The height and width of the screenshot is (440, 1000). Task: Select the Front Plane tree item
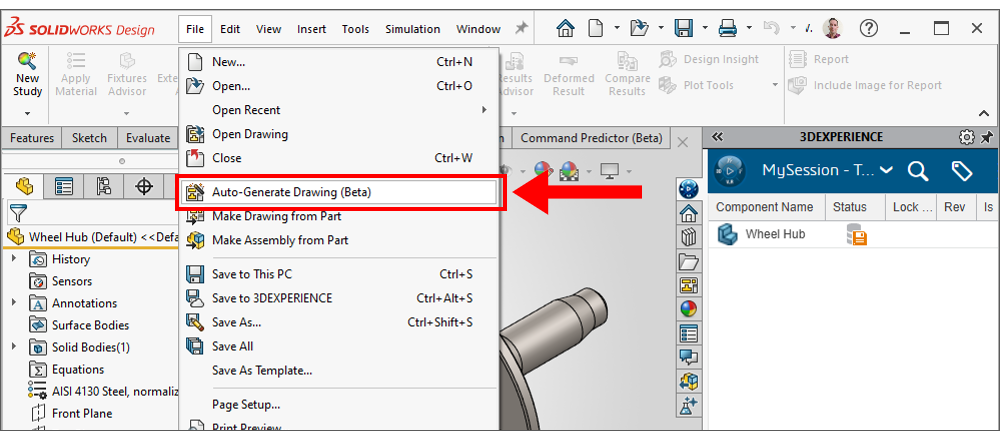71,413
